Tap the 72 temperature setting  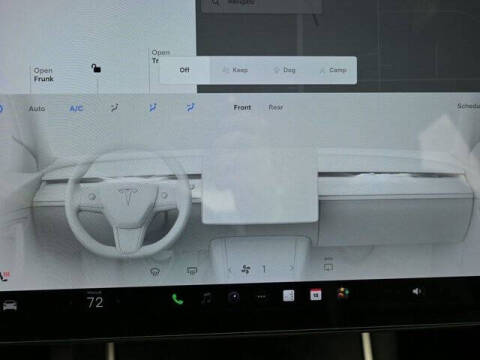pyautogui.click(x=95, y=303)
